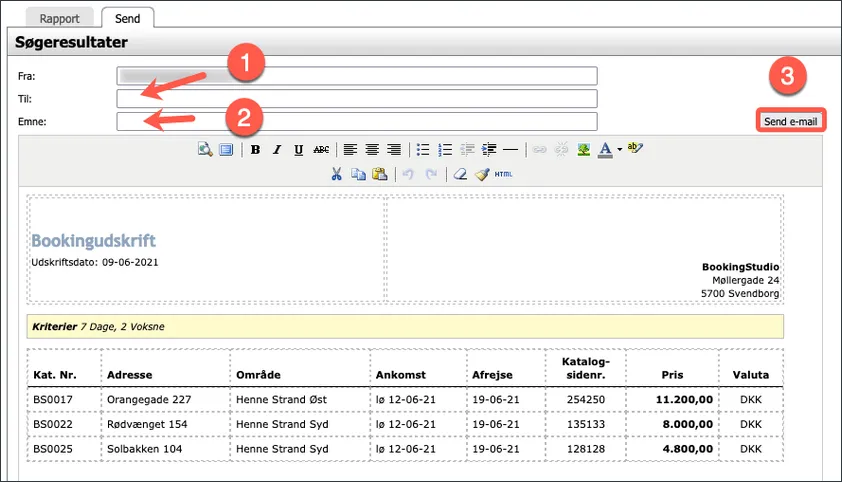Apply strikethrough formatting
This screenshot has height=482, width=842.
[321, 150]
